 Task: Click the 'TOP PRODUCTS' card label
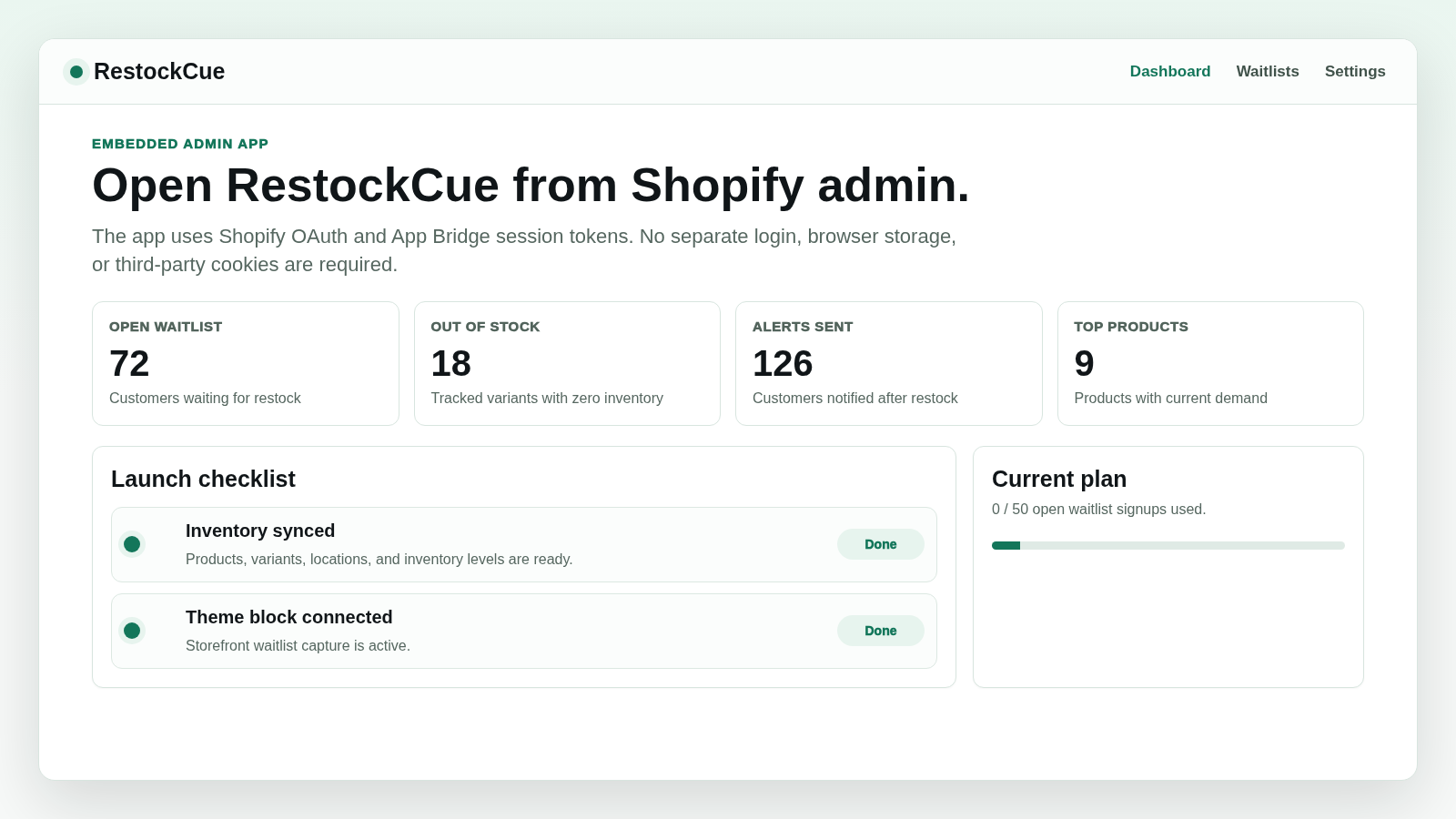1131,327
